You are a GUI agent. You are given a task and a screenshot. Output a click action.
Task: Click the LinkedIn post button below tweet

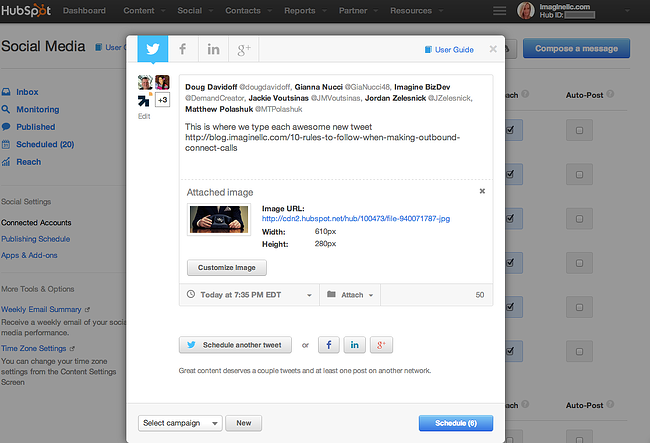[x=354, y=345]
